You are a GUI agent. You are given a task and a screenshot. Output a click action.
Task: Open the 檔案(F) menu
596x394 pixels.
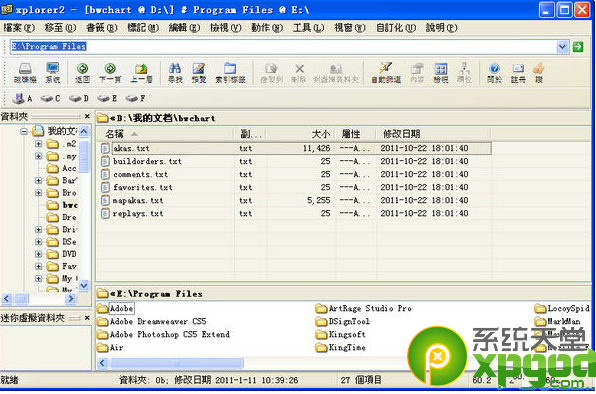[19, 28]
